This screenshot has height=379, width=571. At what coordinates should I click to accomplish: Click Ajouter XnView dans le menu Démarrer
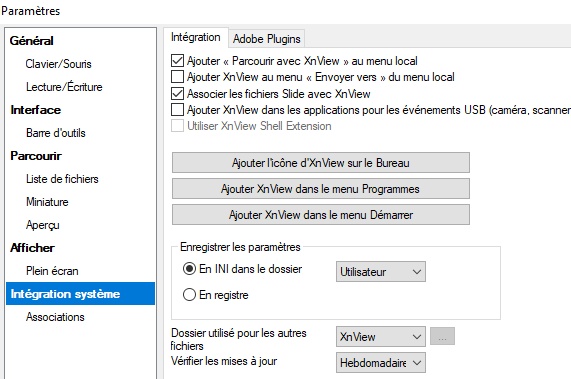click(321, 215)
